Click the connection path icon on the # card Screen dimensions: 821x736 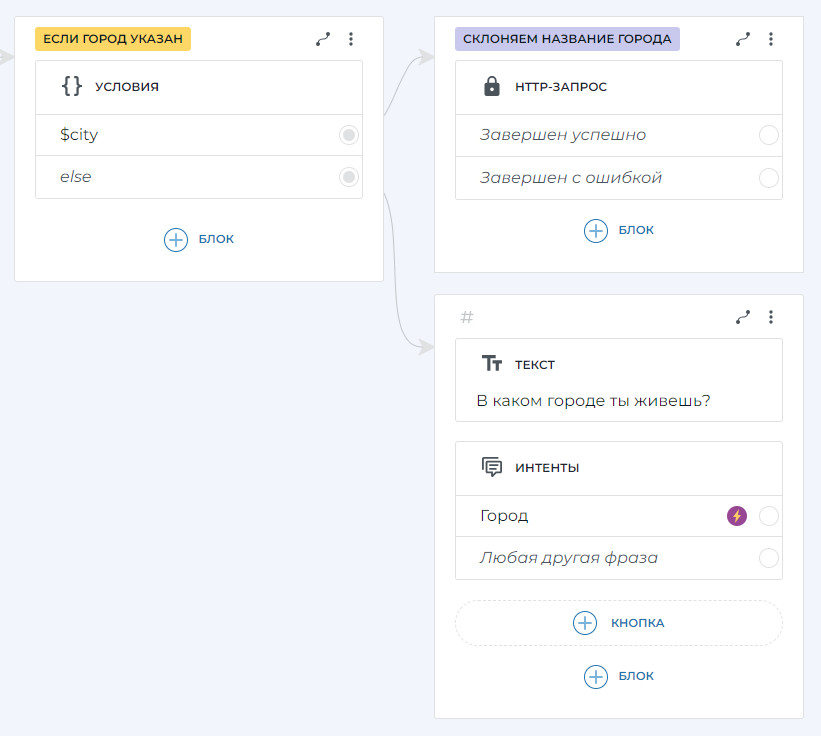pos(743,317)
